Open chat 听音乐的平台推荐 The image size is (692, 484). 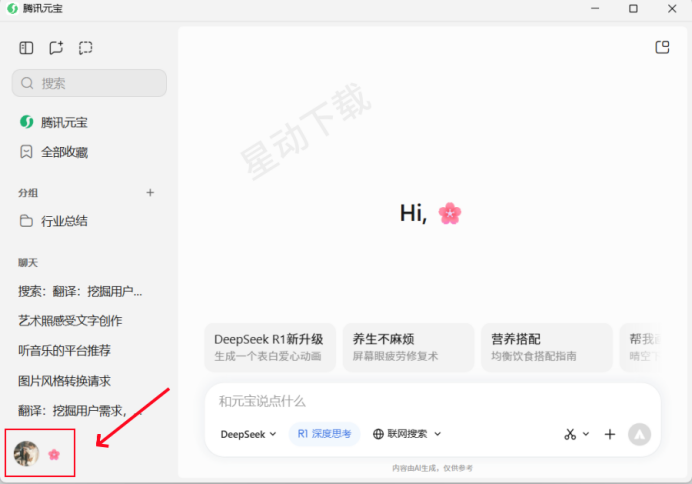(x=64, y=351)
